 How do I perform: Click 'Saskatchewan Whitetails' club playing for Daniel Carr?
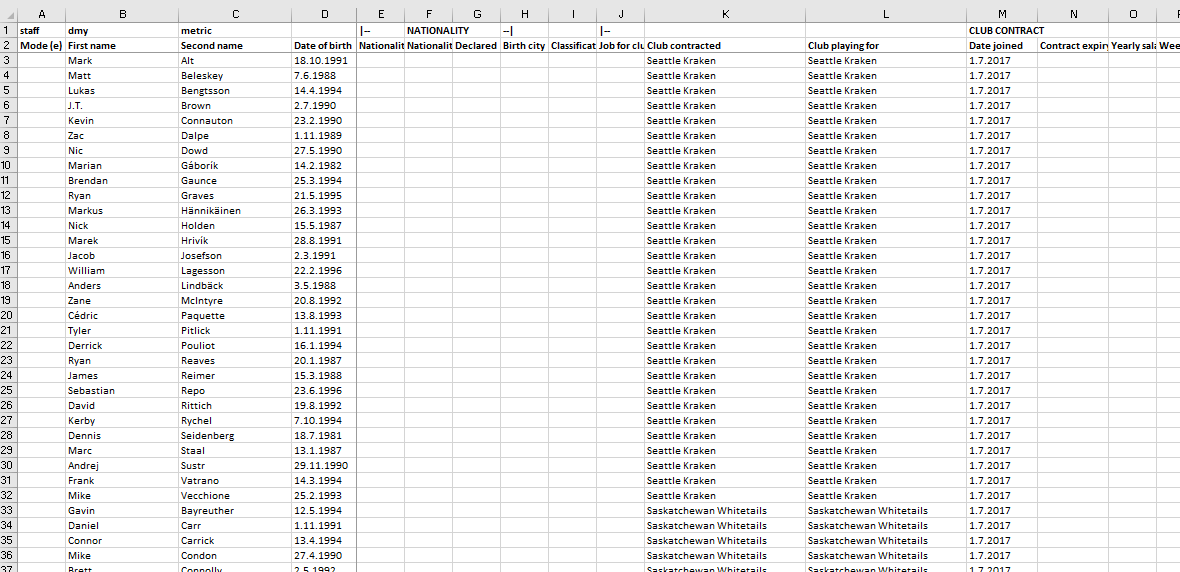pyautogui.click(x=868, y=525)
